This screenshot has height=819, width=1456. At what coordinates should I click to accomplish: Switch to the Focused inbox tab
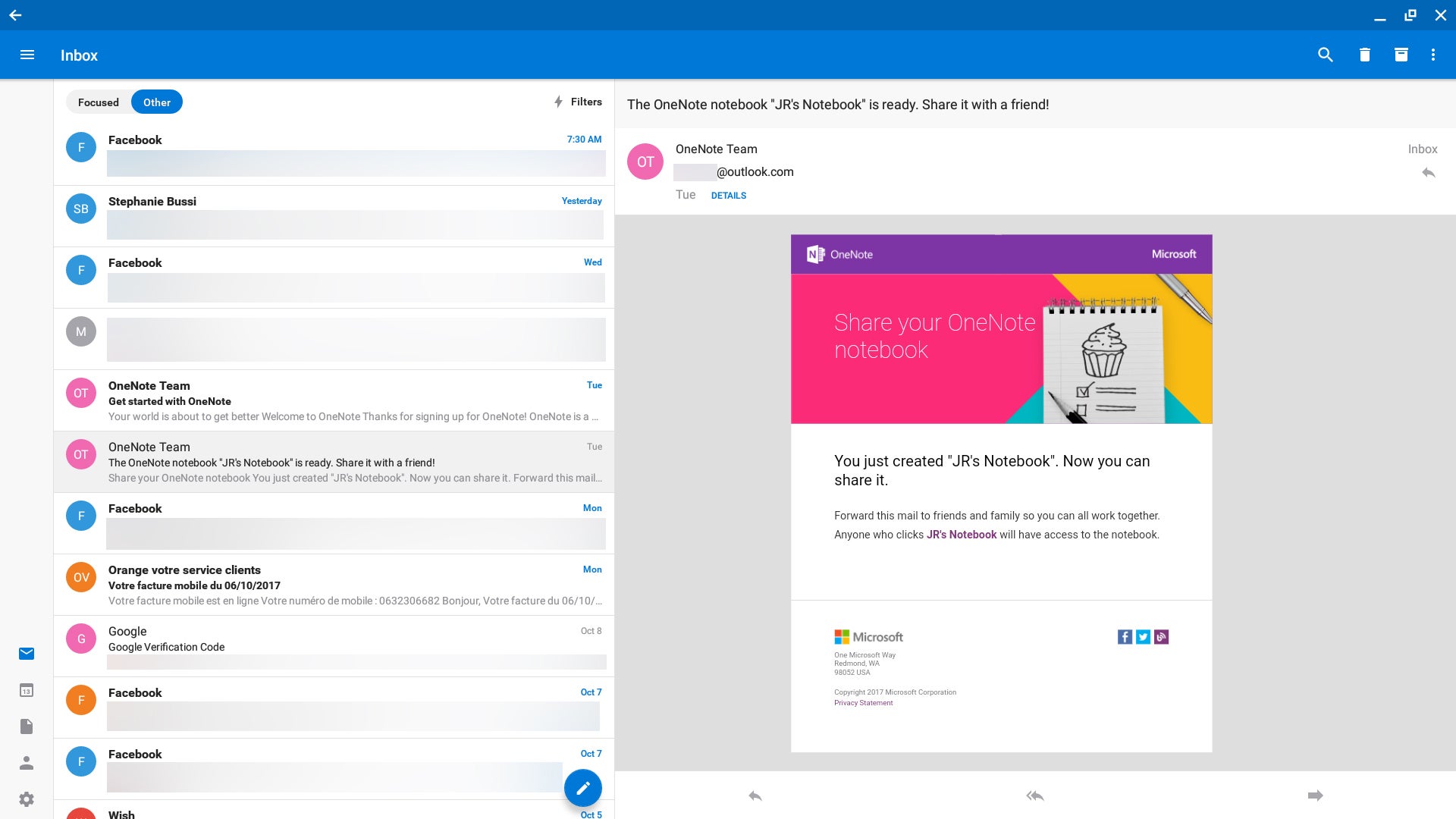99,102
